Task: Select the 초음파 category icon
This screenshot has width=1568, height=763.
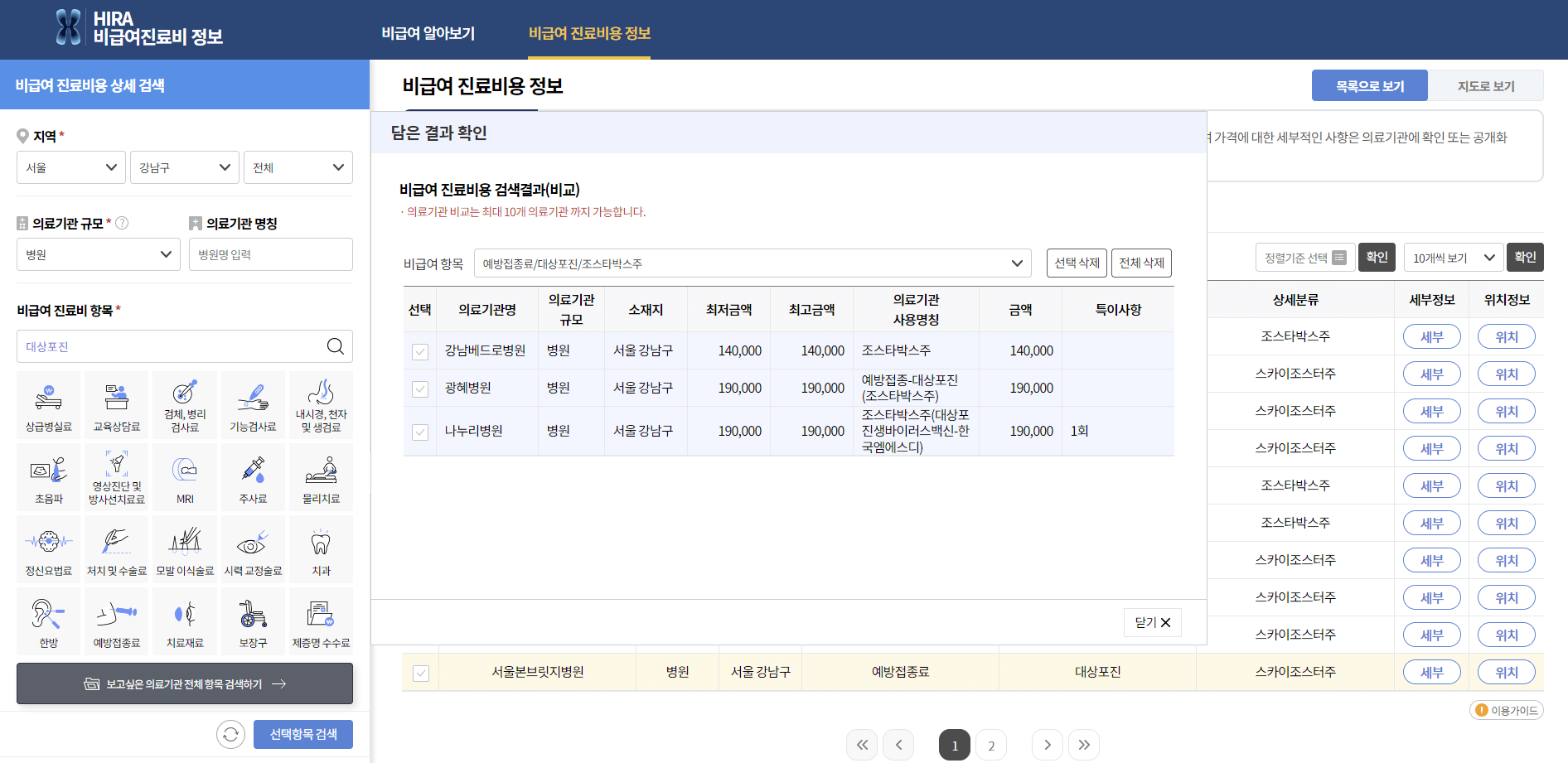Action: pyautogui.click(x=49, y=476)
